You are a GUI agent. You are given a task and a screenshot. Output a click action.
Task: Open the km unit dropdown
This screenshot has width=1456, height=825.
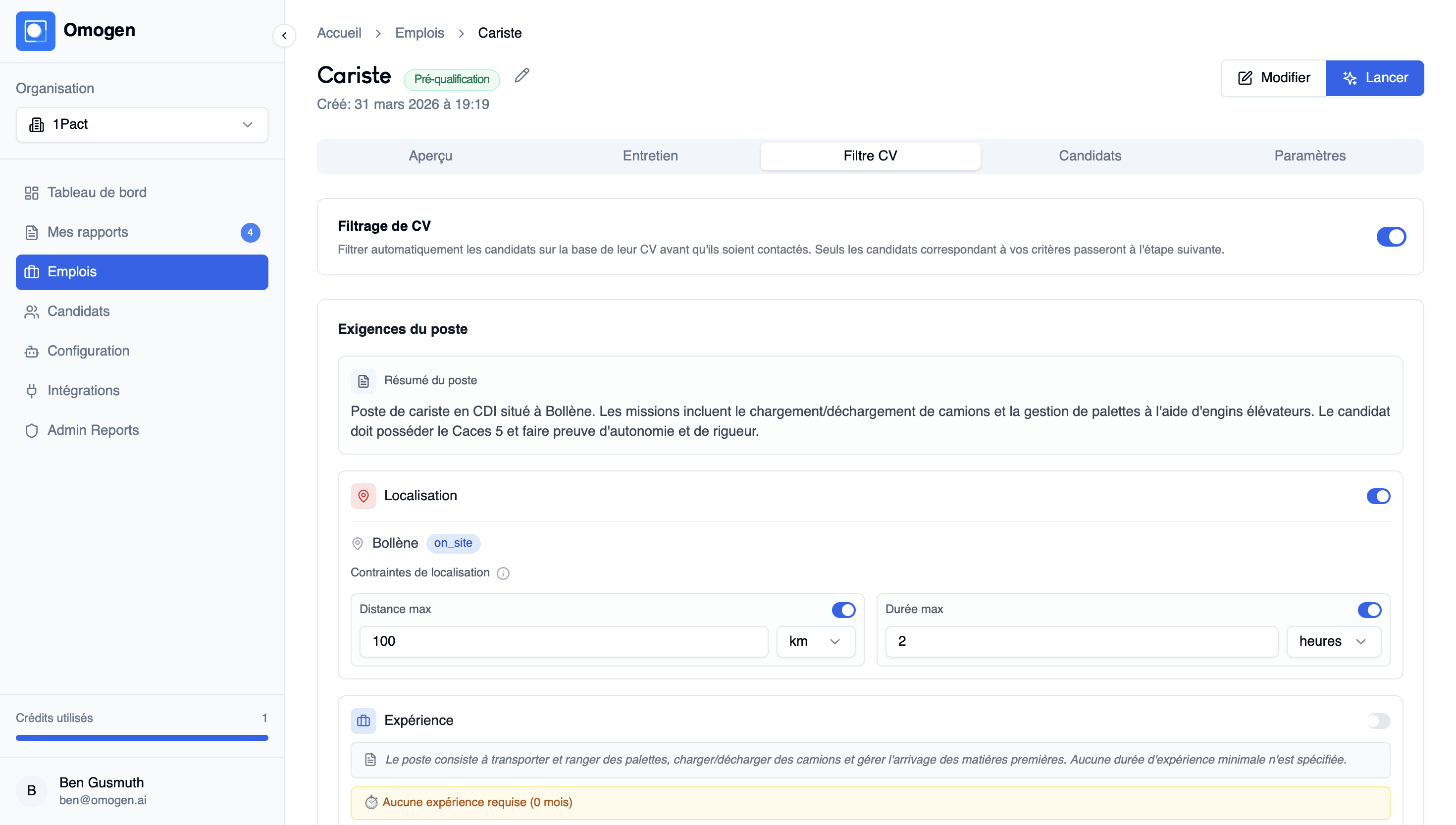(815, 641)
